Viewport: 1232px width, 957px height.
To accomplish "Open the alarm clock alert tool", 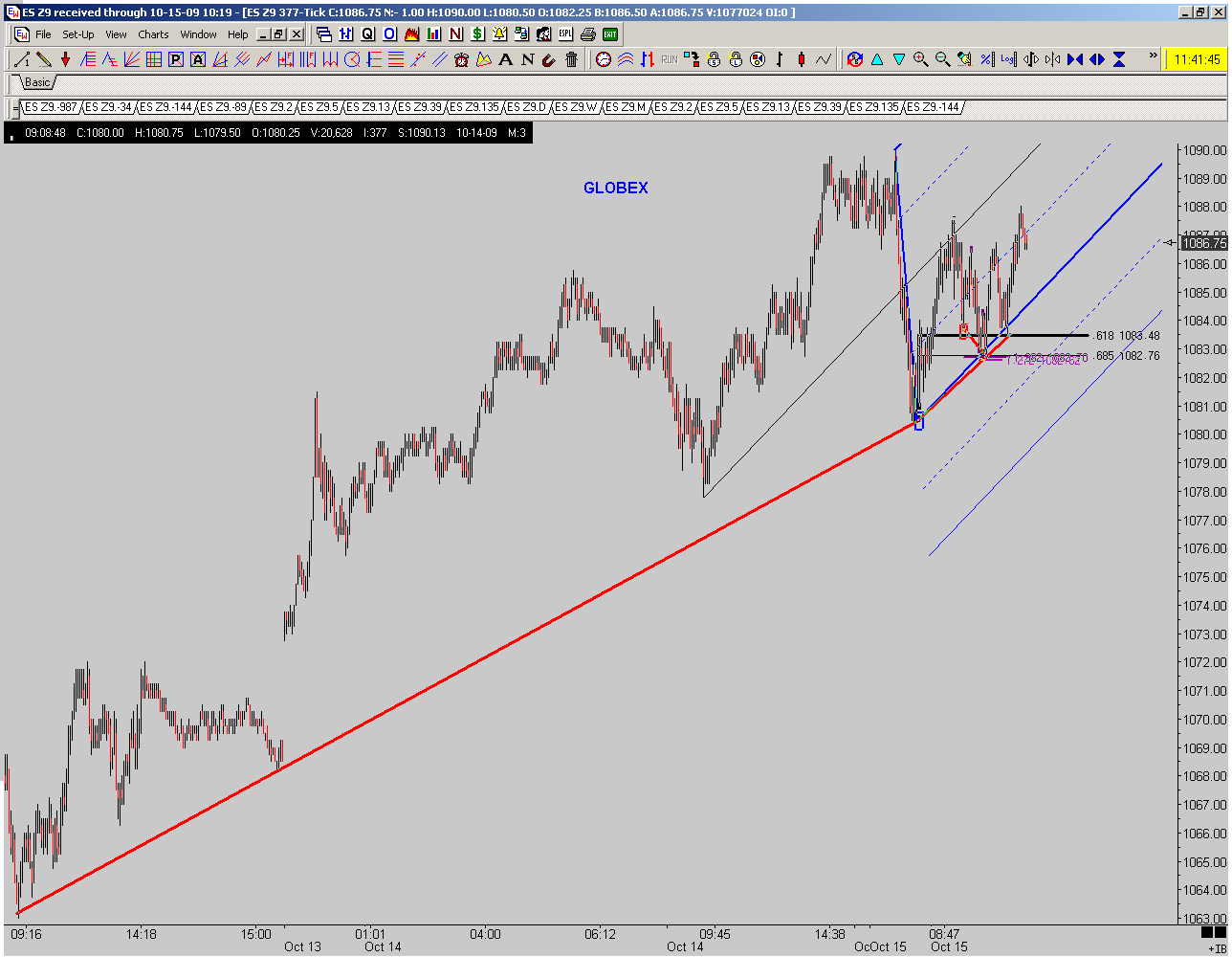I will pyautogui.click(x=462, y=59).
